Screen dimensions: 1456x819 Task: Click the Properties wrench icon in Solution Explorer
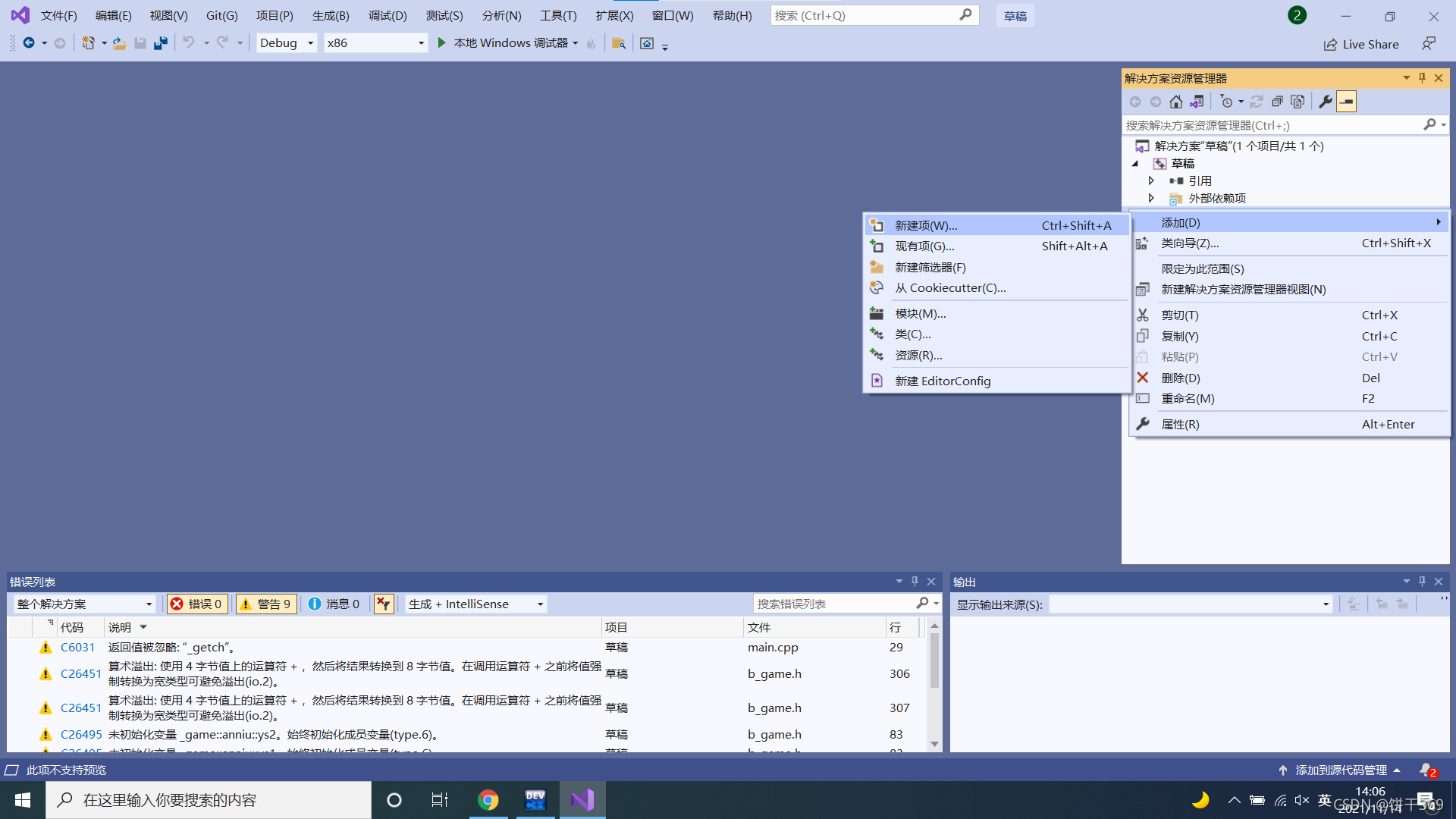1326,102
